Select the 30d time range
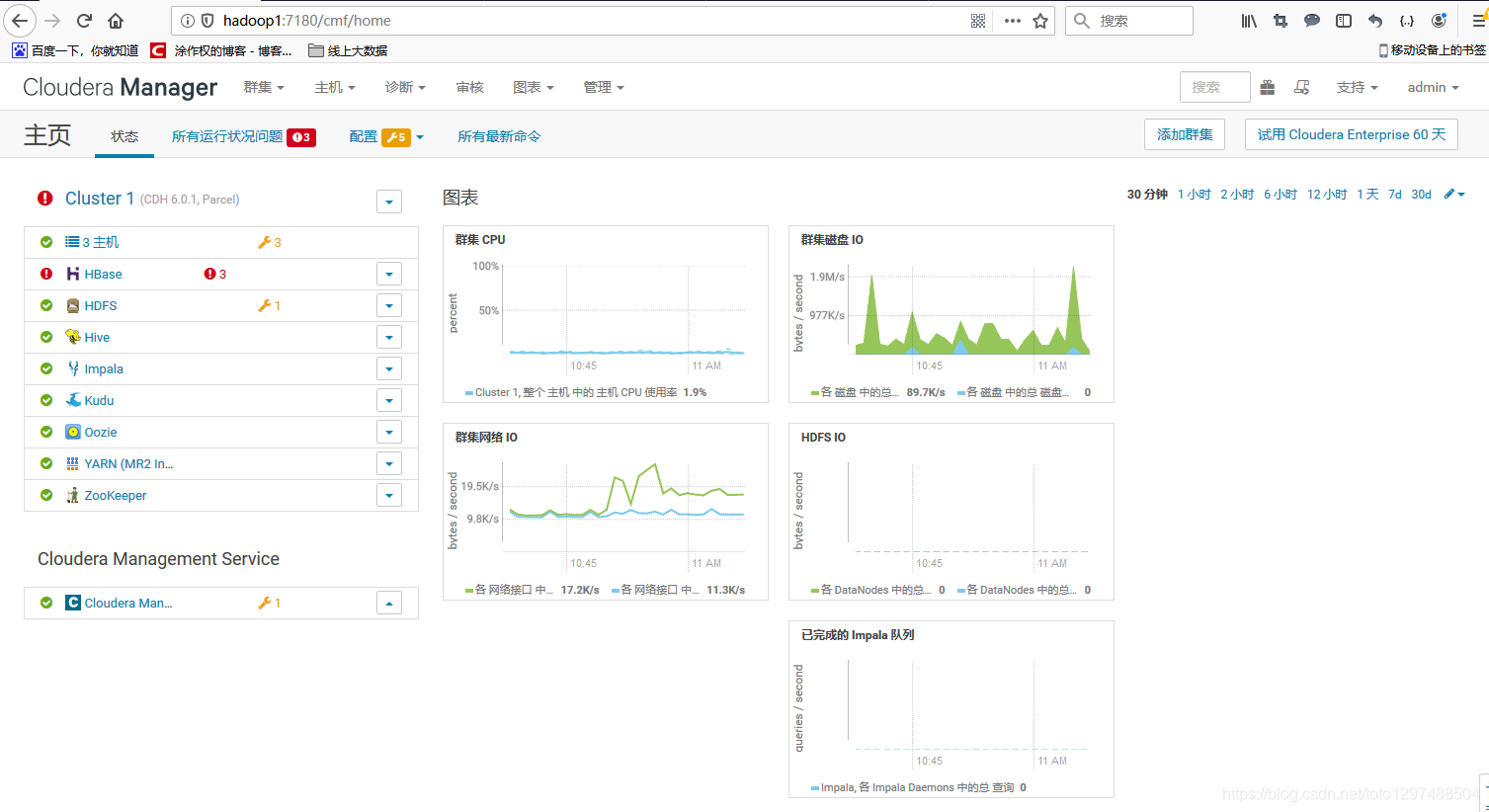This screenshot has height=812, width=1489. coord(1421,195)
